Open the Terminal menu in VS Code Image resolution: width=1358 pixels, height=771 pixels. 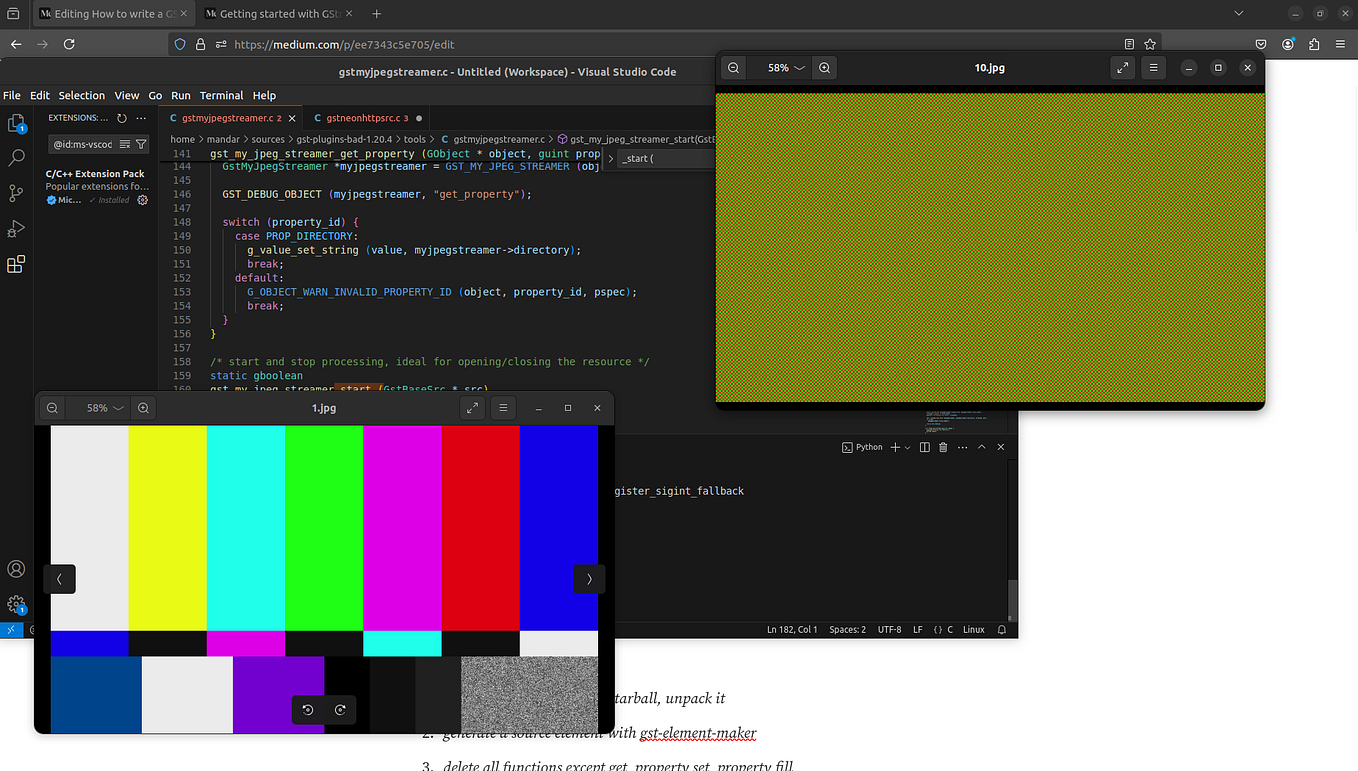coord(221,95)
